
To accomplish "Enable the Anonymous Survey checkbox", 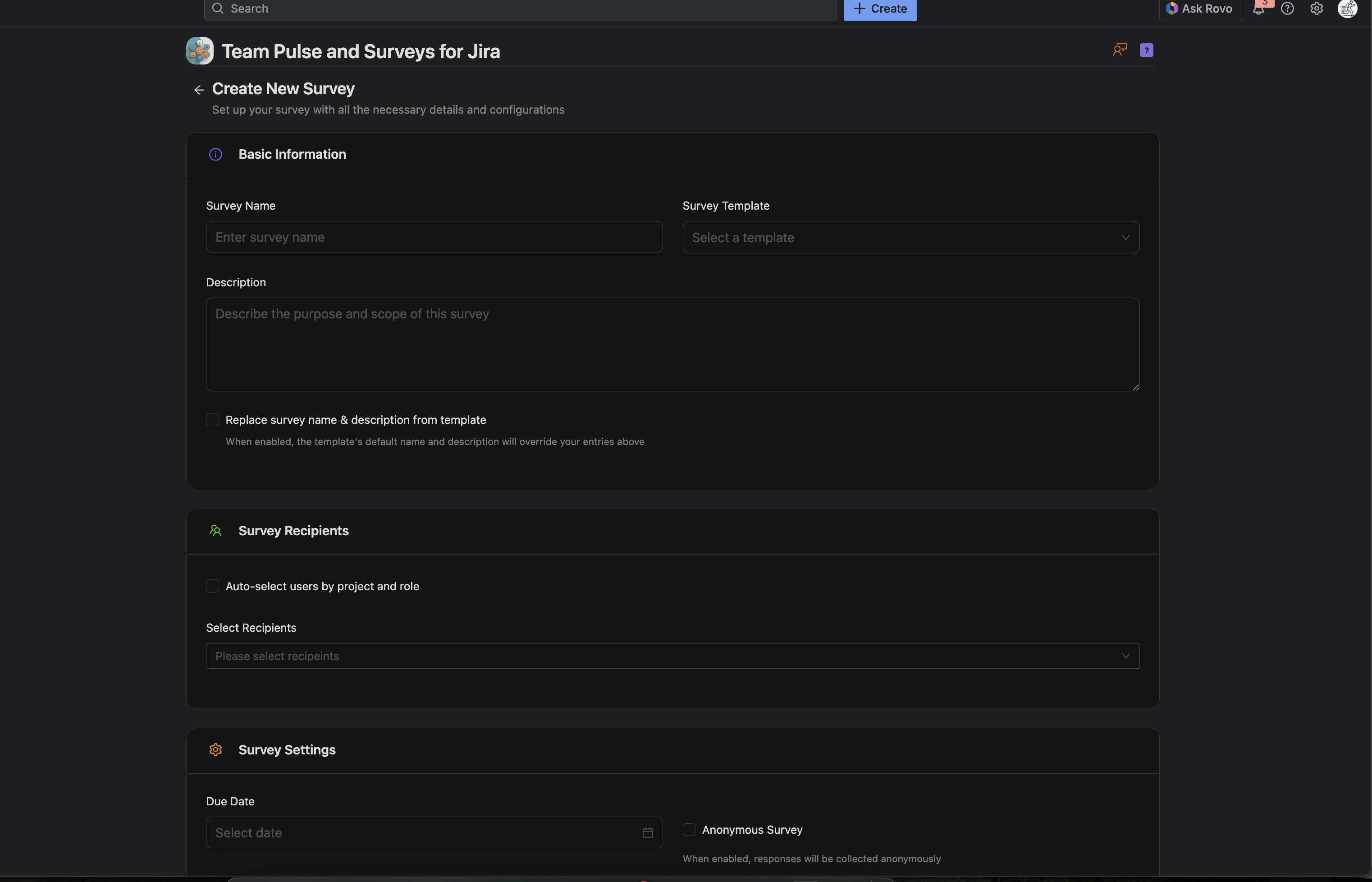I will click(689, 830).
